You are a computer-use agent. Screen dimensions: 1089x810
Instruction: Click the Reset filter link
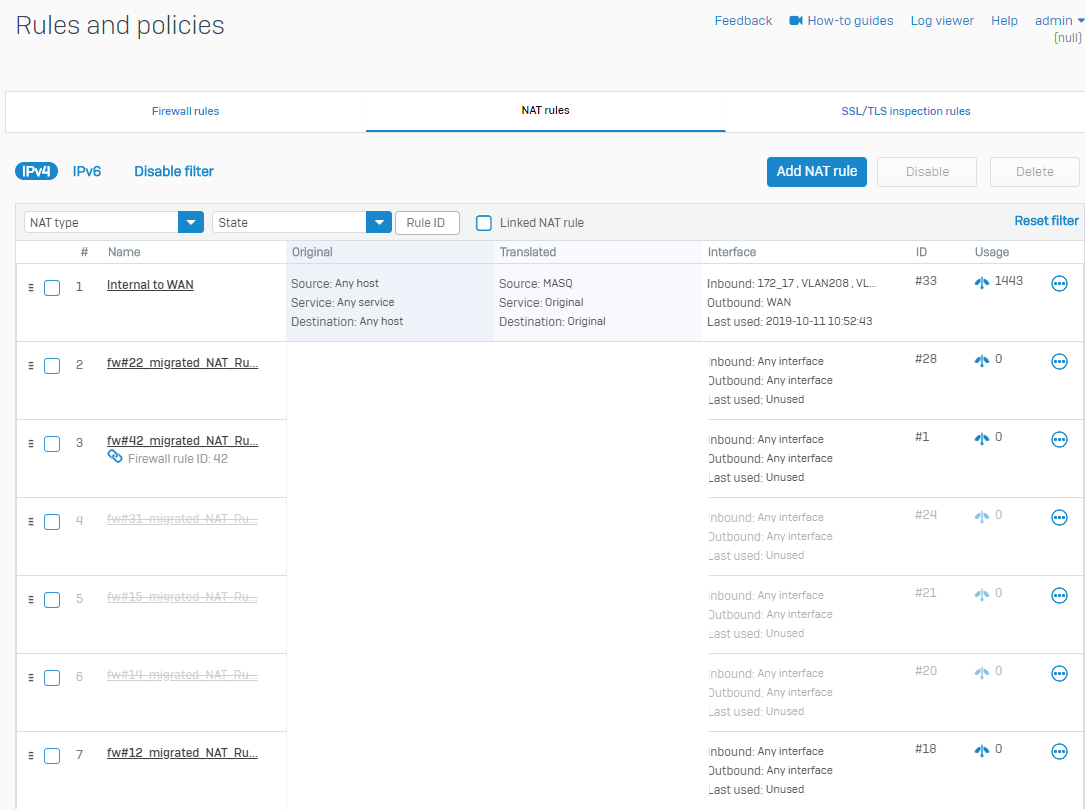(x=1046, y=221)
